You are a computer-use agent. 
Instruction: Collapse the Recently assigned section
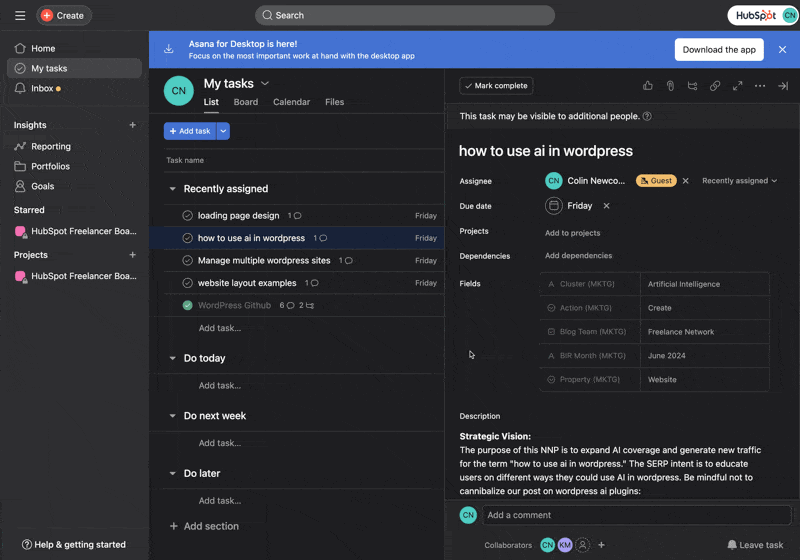[172, 189]
